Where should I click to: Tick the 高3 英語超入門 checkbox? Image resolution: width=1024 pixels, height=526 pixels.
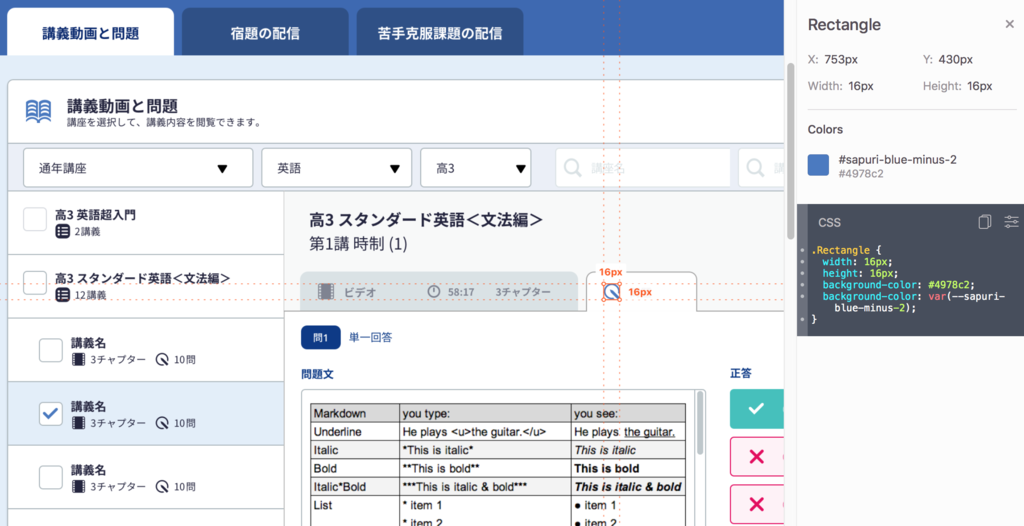[x=35, y=219]
